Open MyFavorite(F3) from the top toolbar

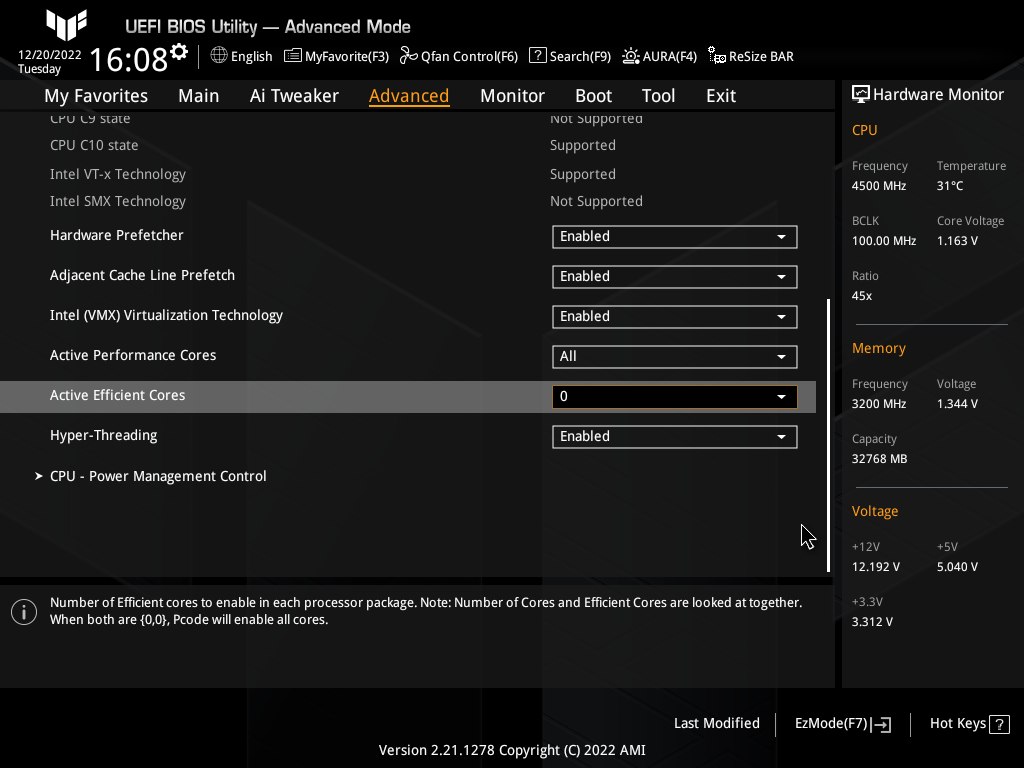(x=293, y=56)
